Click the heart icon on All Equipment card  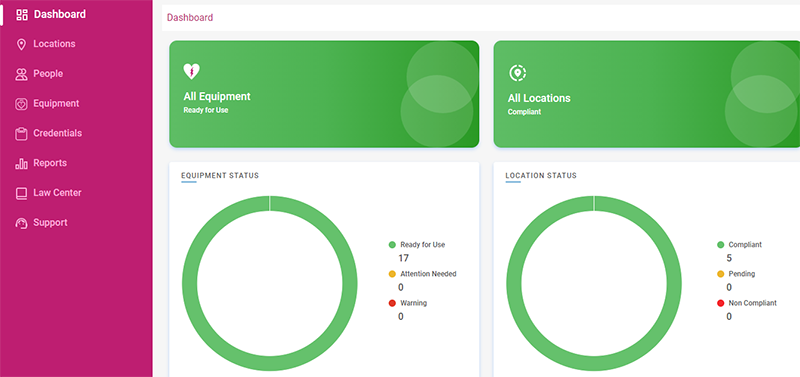tap(191, 71)
